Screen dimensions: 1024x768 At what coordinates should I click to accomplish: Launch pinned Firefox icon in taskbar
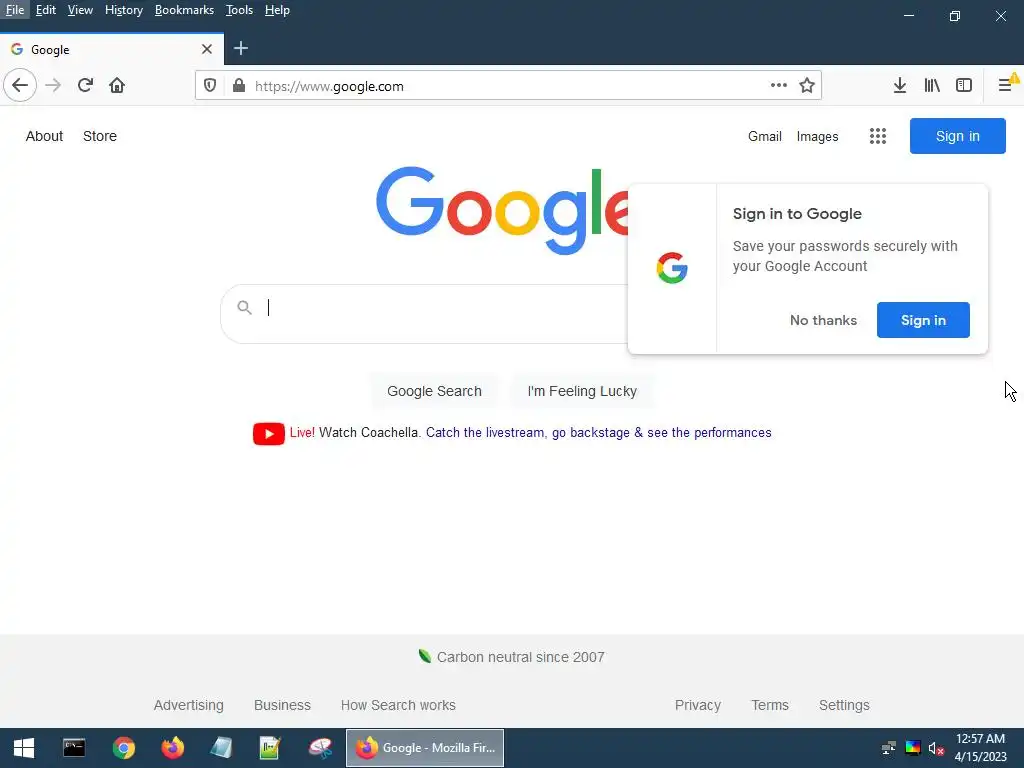[172, 748]
